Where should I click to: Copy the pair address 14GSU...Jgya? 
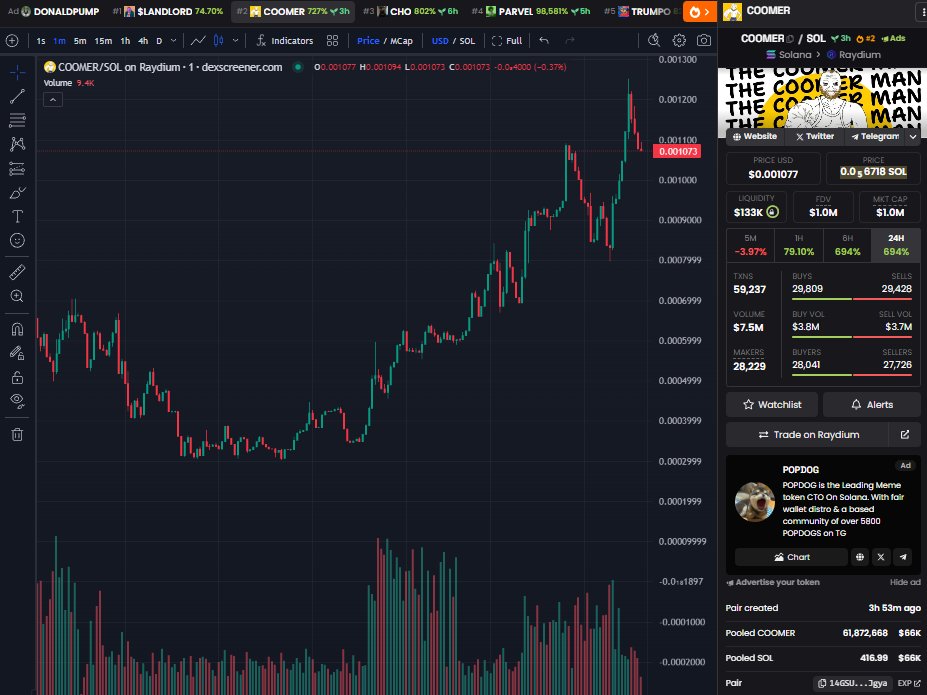[x=853, y=683]
